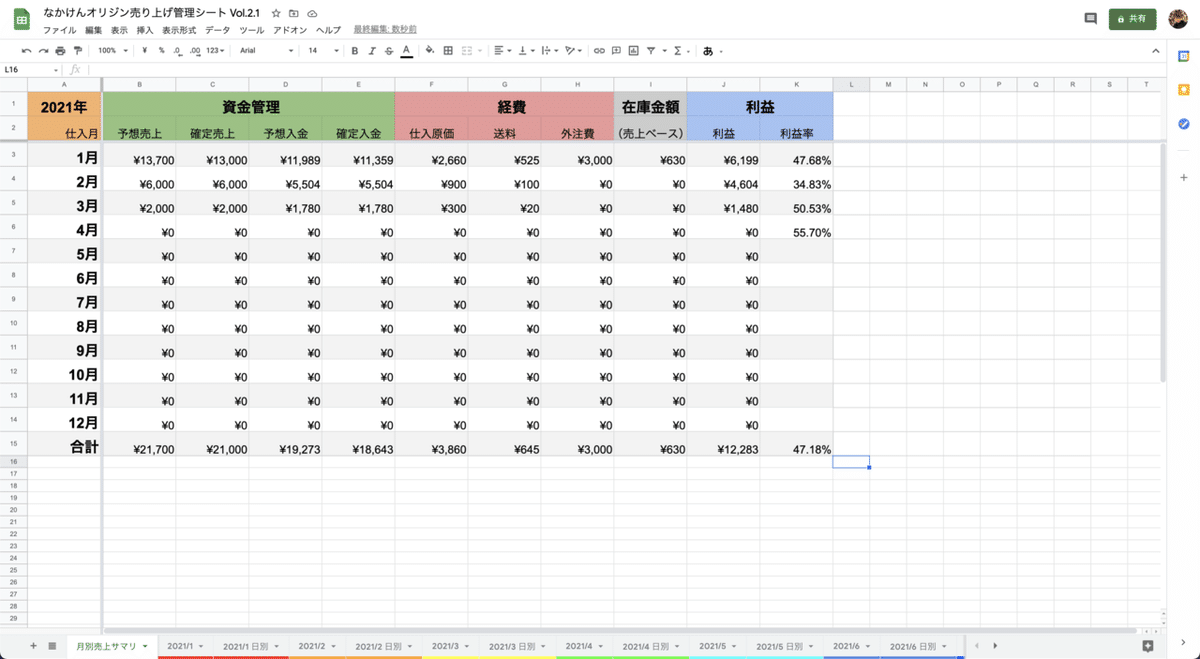Switch to the 2021/1 sheet tab
Viewport: 1200px width, 659px height.
click(x=186, y=646)
